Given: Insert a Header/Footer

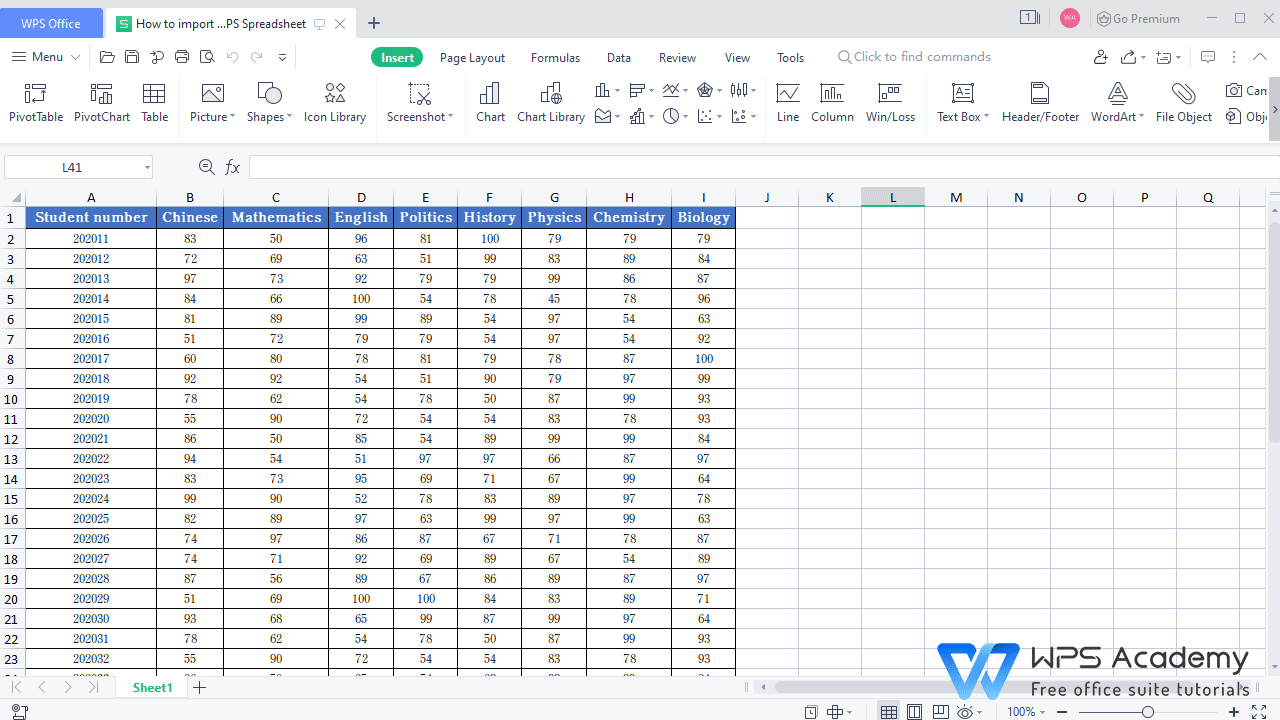Looking at the screenshot, I should click(1040, 100).
